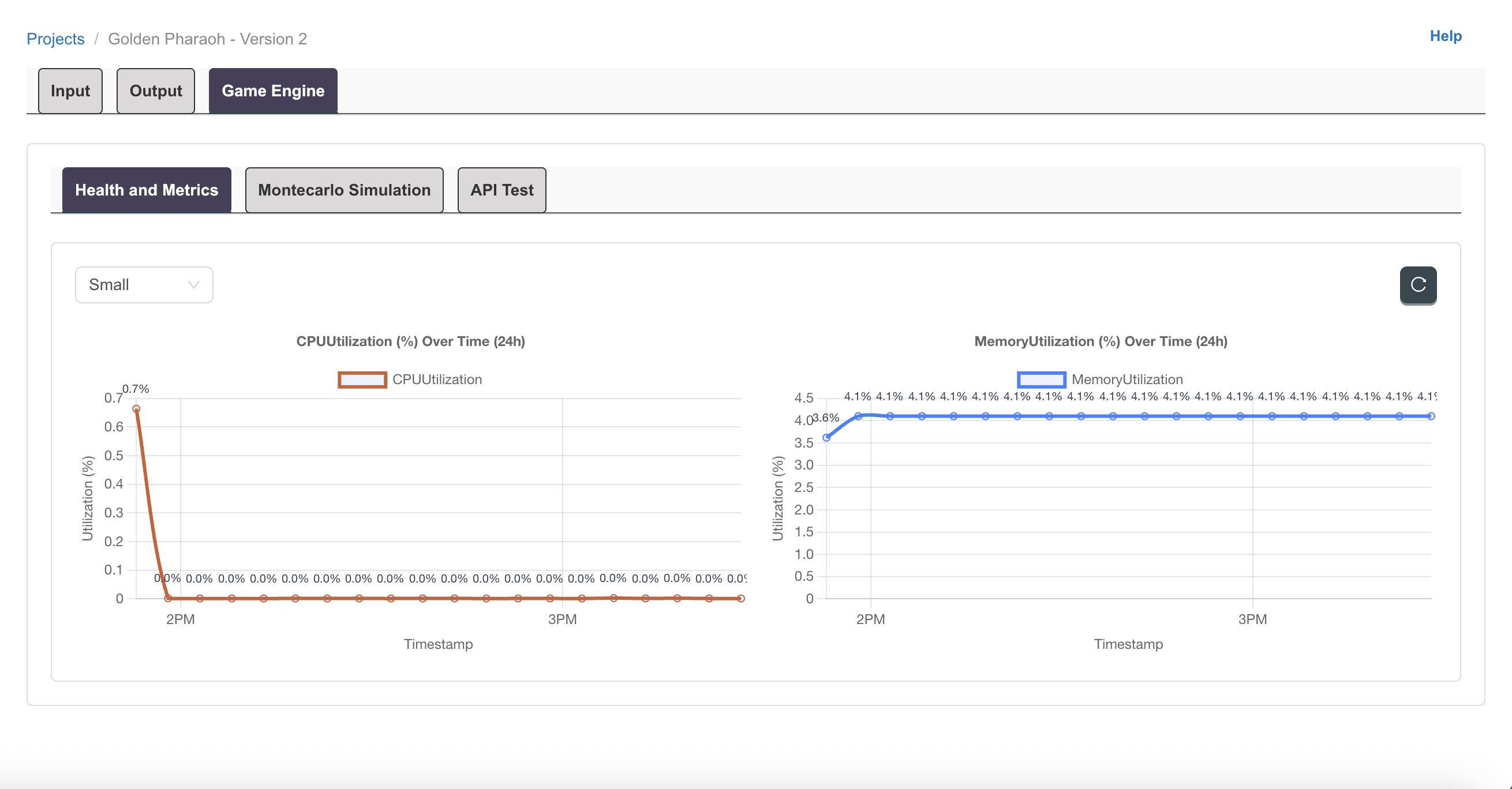Switch to the API Test tab
The height and width of the screenshot is (789, 1512).
pyautogui.click(x=502, y=190)
